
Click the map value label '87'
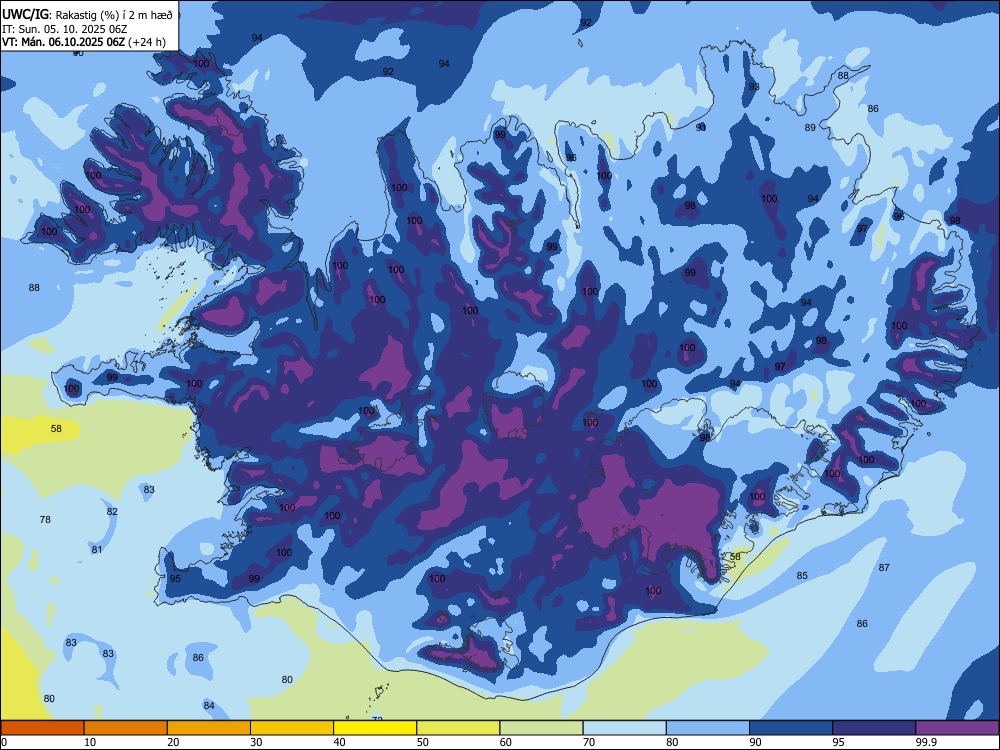(x=884, y=567)
